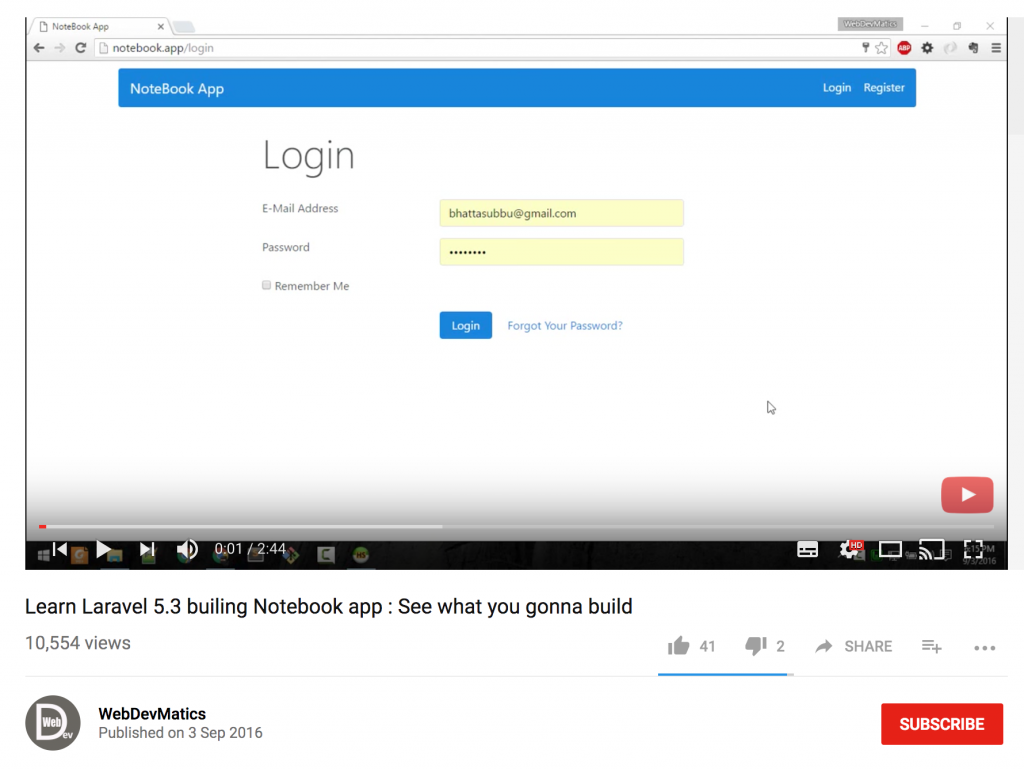The image size is (1024, 769).
Task: Skip to the next video
Action: 147,549
